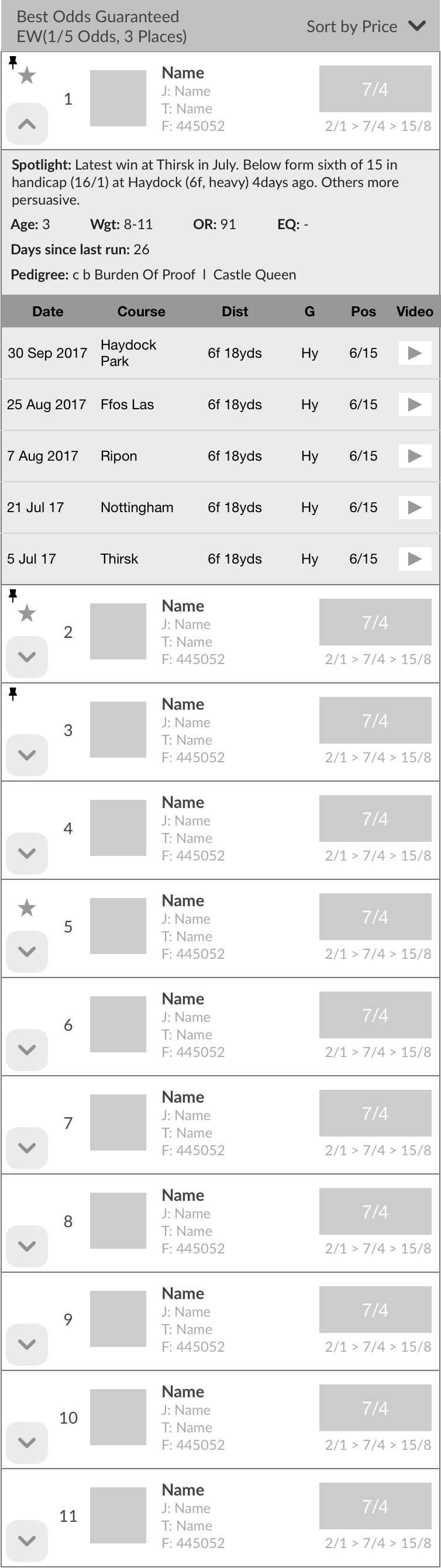Expand the details for runner 7
Screen dimensions: 441x1568
coord(27,1148)
